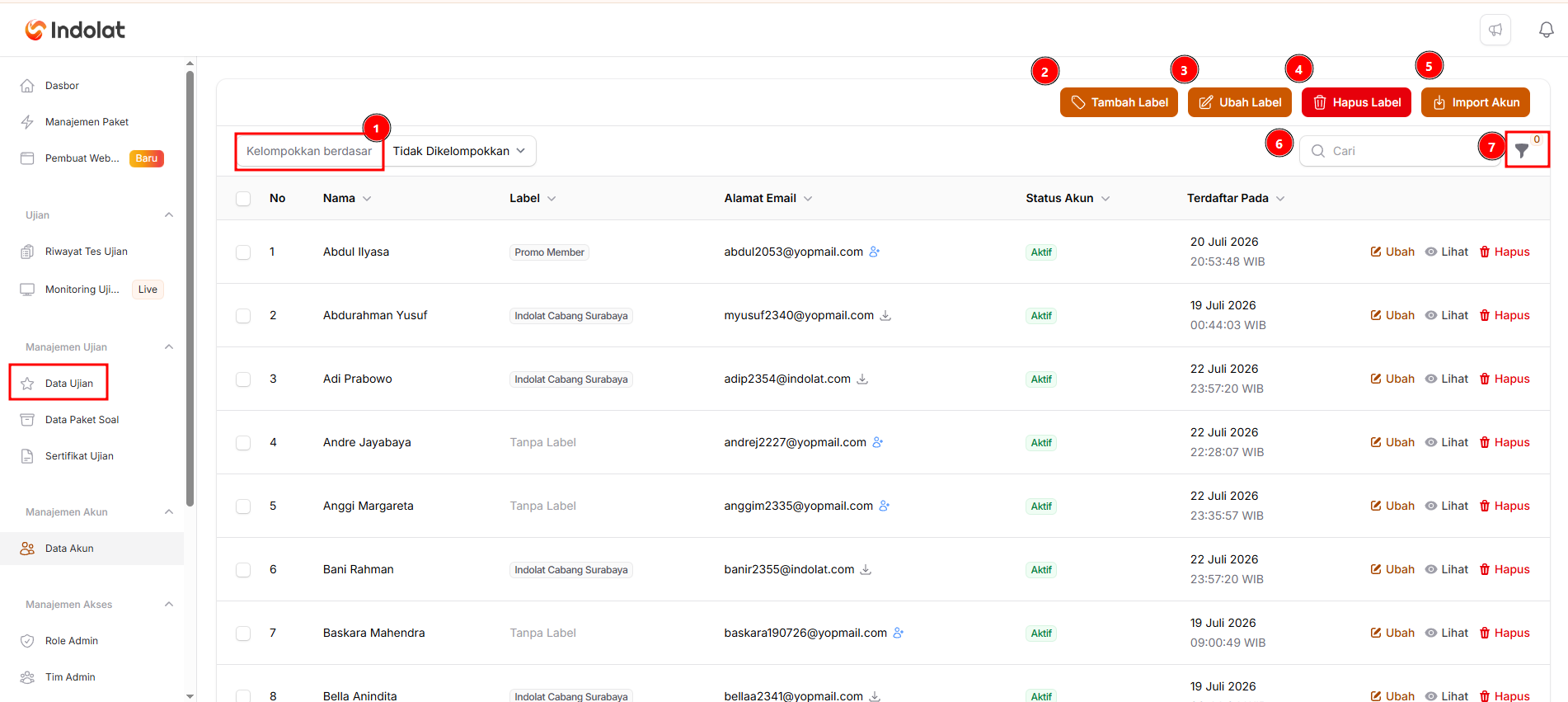Open the filter funnel icon
Screen dimensions: 1568x702
click(x=1522, y=150)
